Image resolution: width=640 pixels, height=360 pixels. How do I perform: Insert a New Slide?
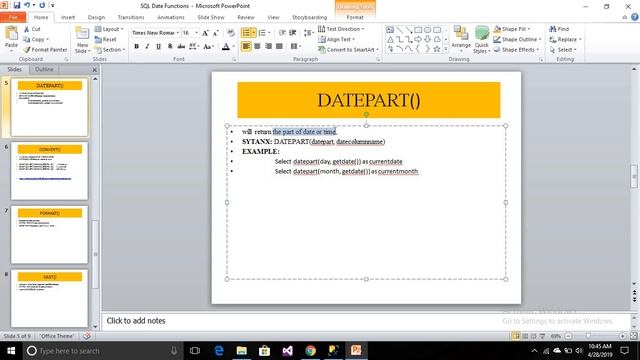pos(82,40)
